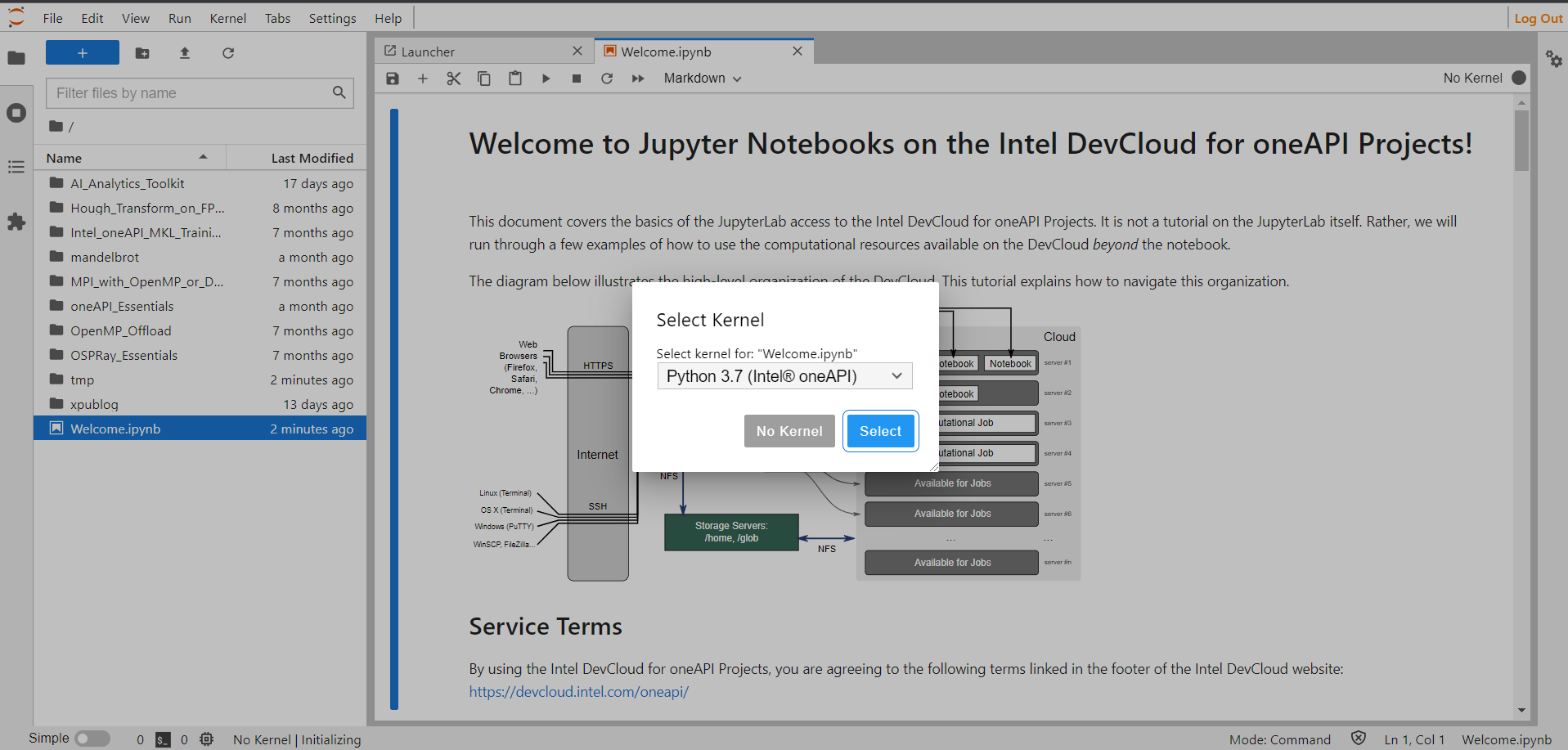Open Running Terminals and Kernels panel

point(16,113)
